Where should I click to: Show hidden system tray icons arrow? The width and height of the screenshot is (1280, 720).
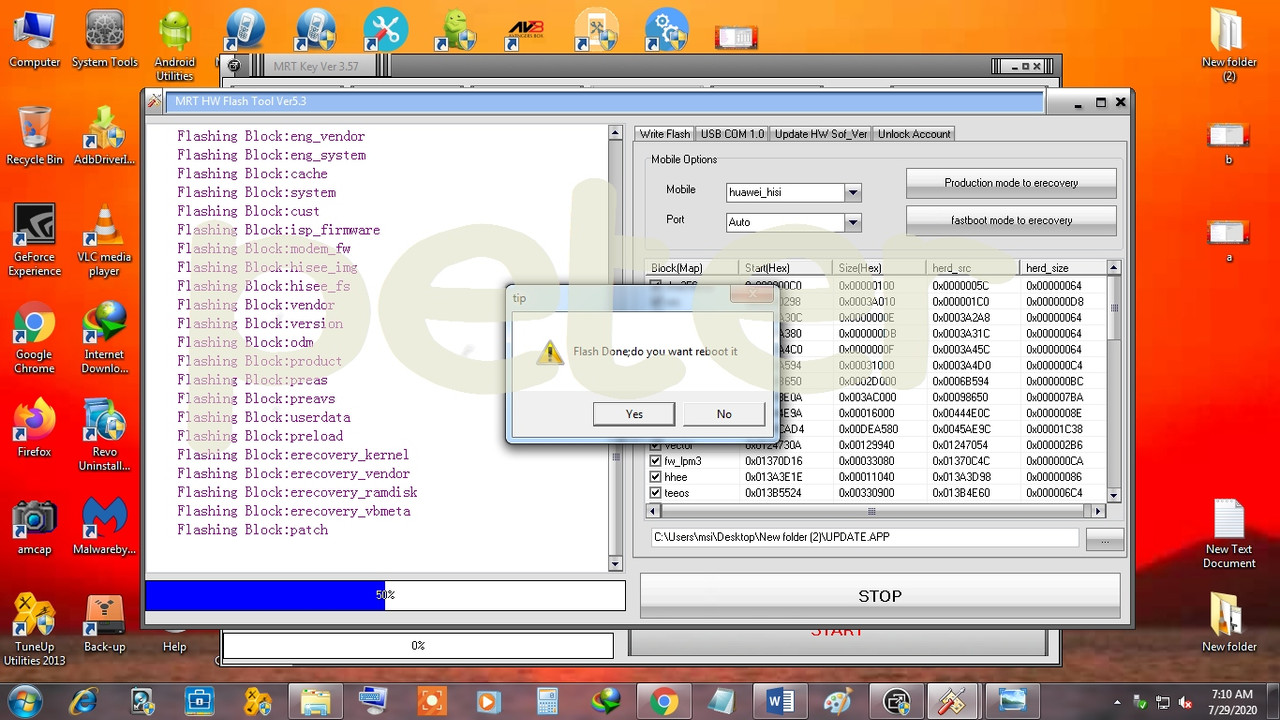[x=1117, y=702]
